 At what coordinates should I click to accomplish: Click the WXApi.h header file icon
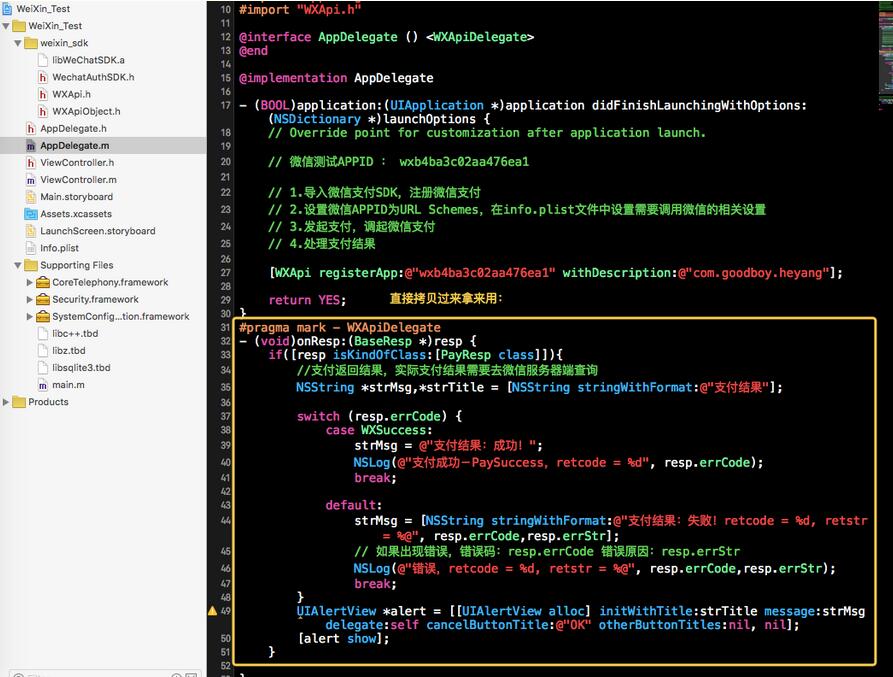point(43,94)
